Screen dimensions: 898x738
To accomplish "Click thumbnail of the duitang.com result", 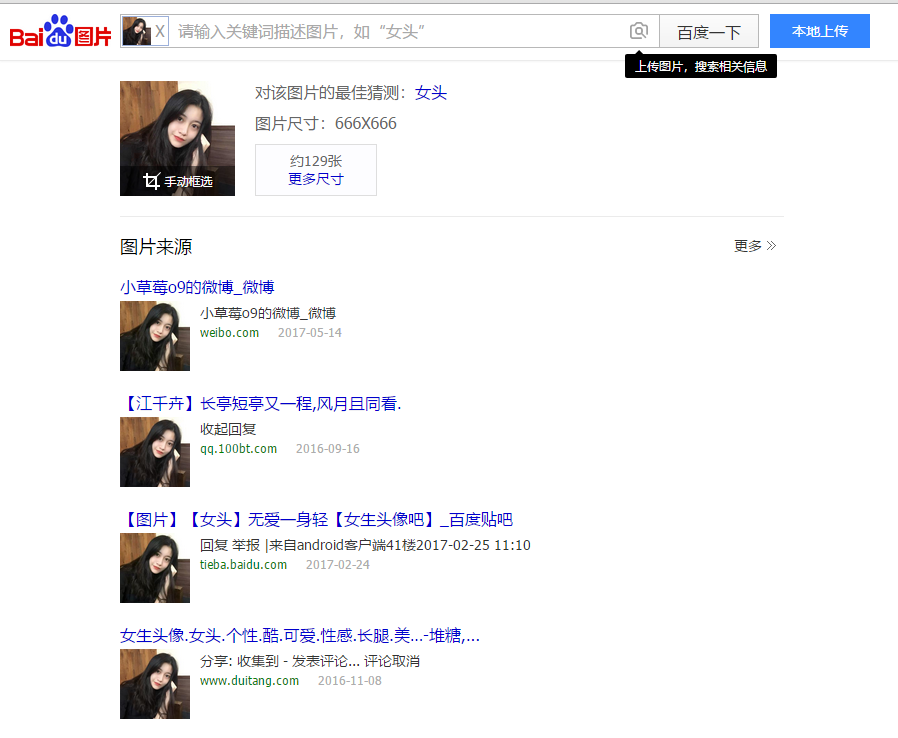I will click(155, 684).
